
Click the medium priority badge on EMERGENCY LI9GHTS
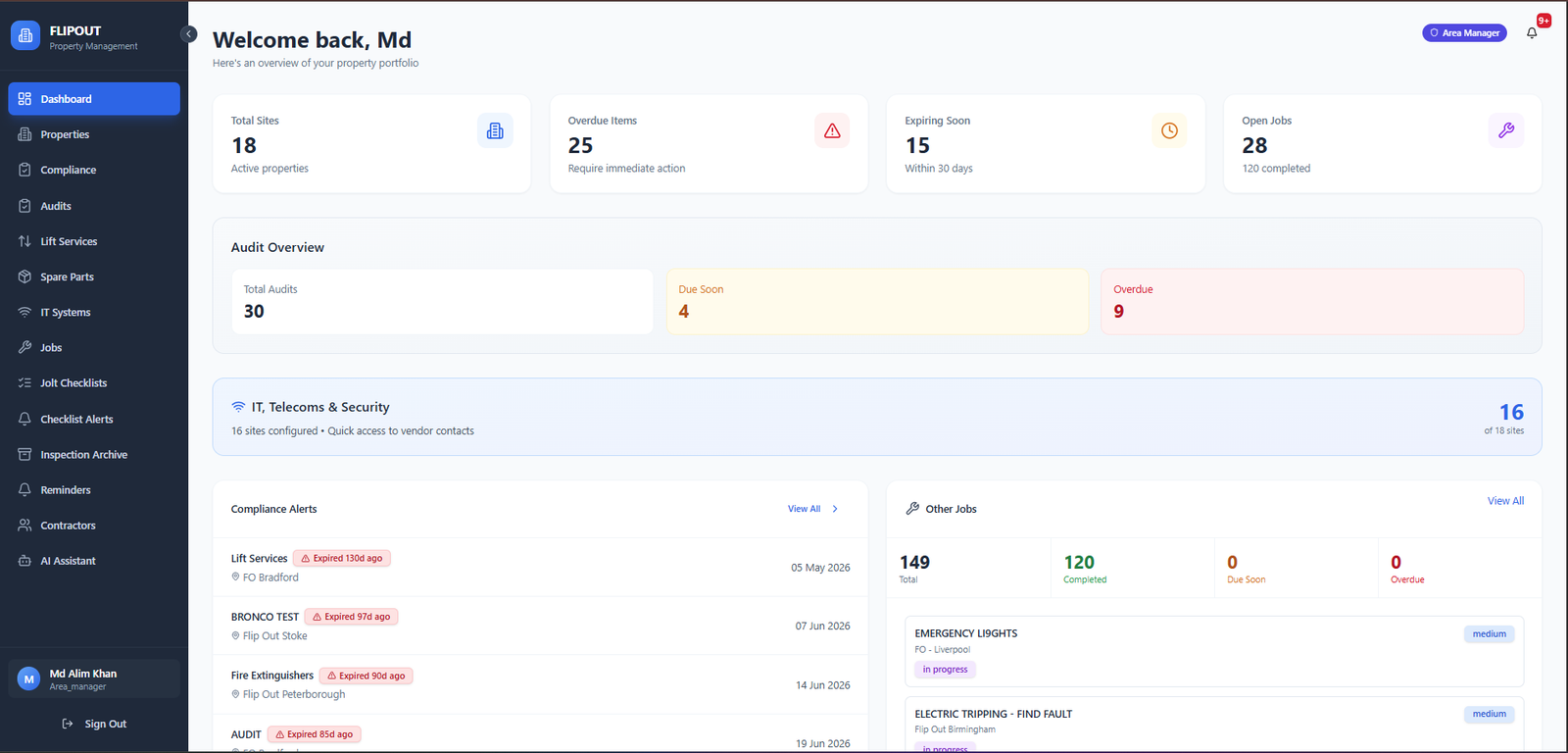tap(1489, 634)
